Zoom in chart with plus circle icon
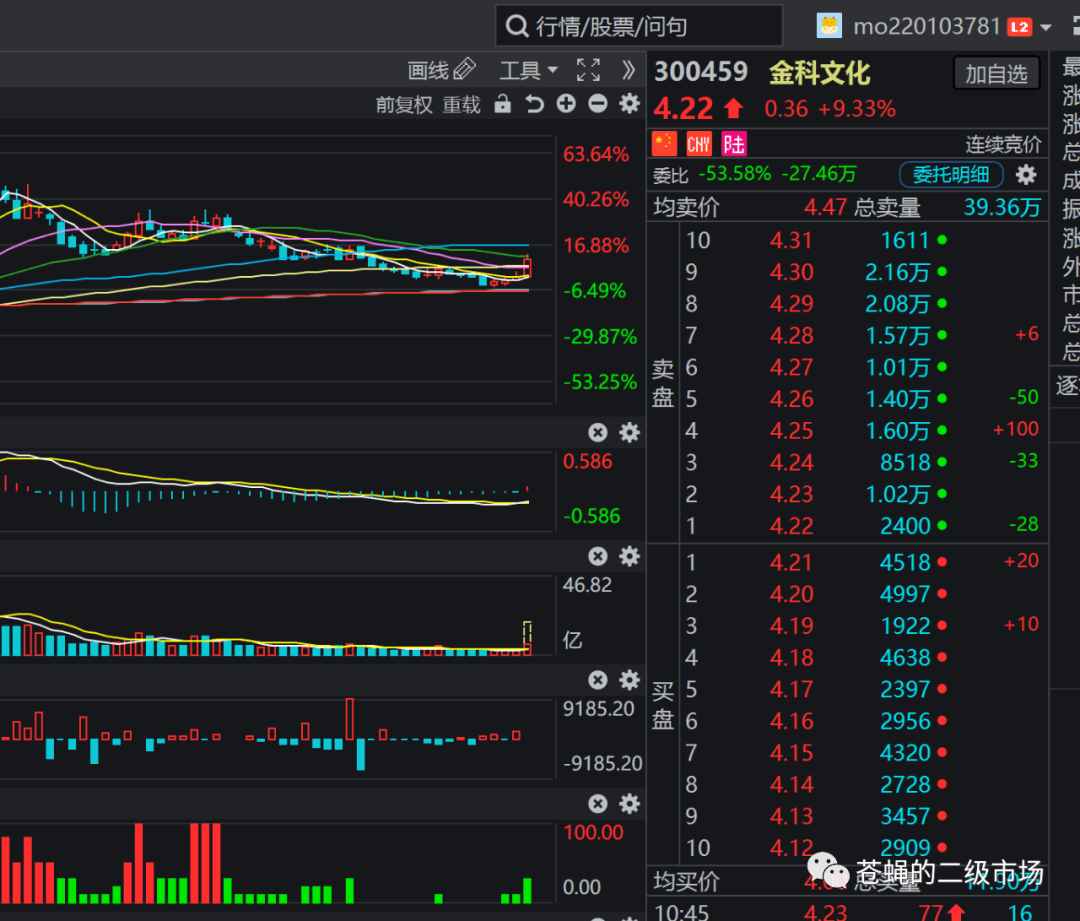Image resolution: width=1080 pixels, height=921 pixels. tap(566, 104)
